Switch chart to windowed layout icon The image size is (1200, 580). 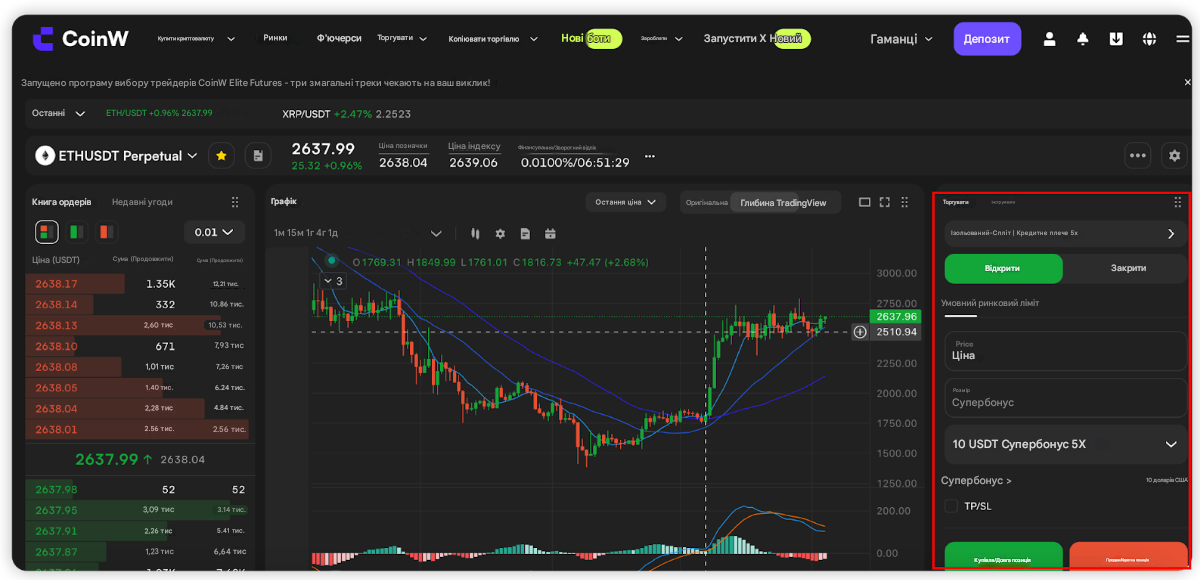pos(865,202)
